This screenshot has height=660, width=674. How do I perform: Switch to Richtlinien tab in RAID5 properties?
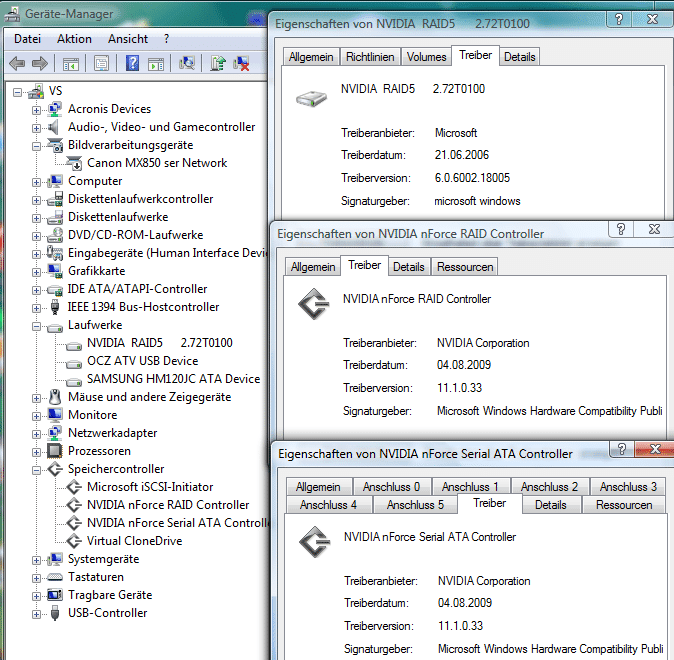[370, 57]
